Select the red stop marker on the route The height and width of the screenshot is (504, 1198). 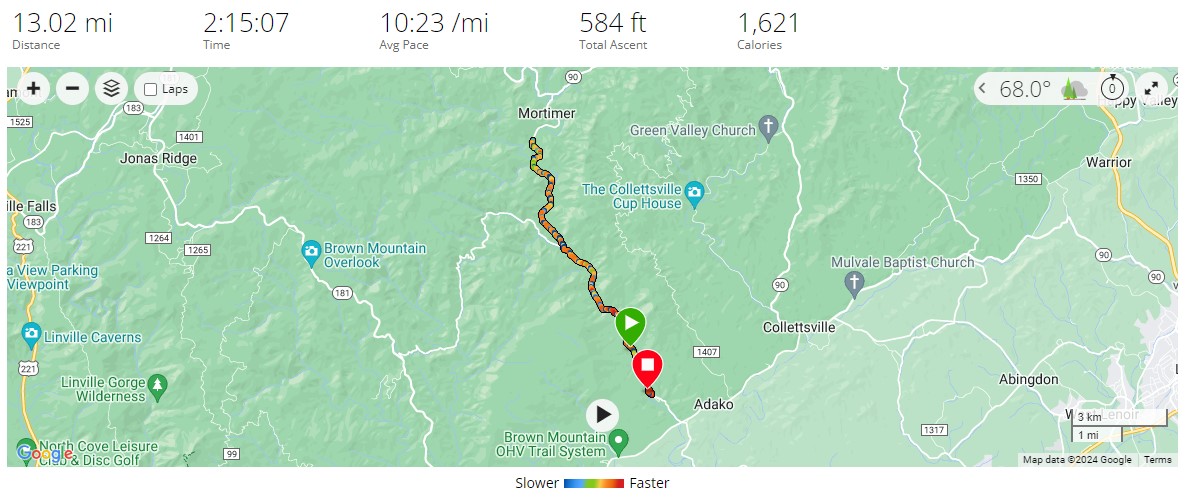click(x=648, y=368)
